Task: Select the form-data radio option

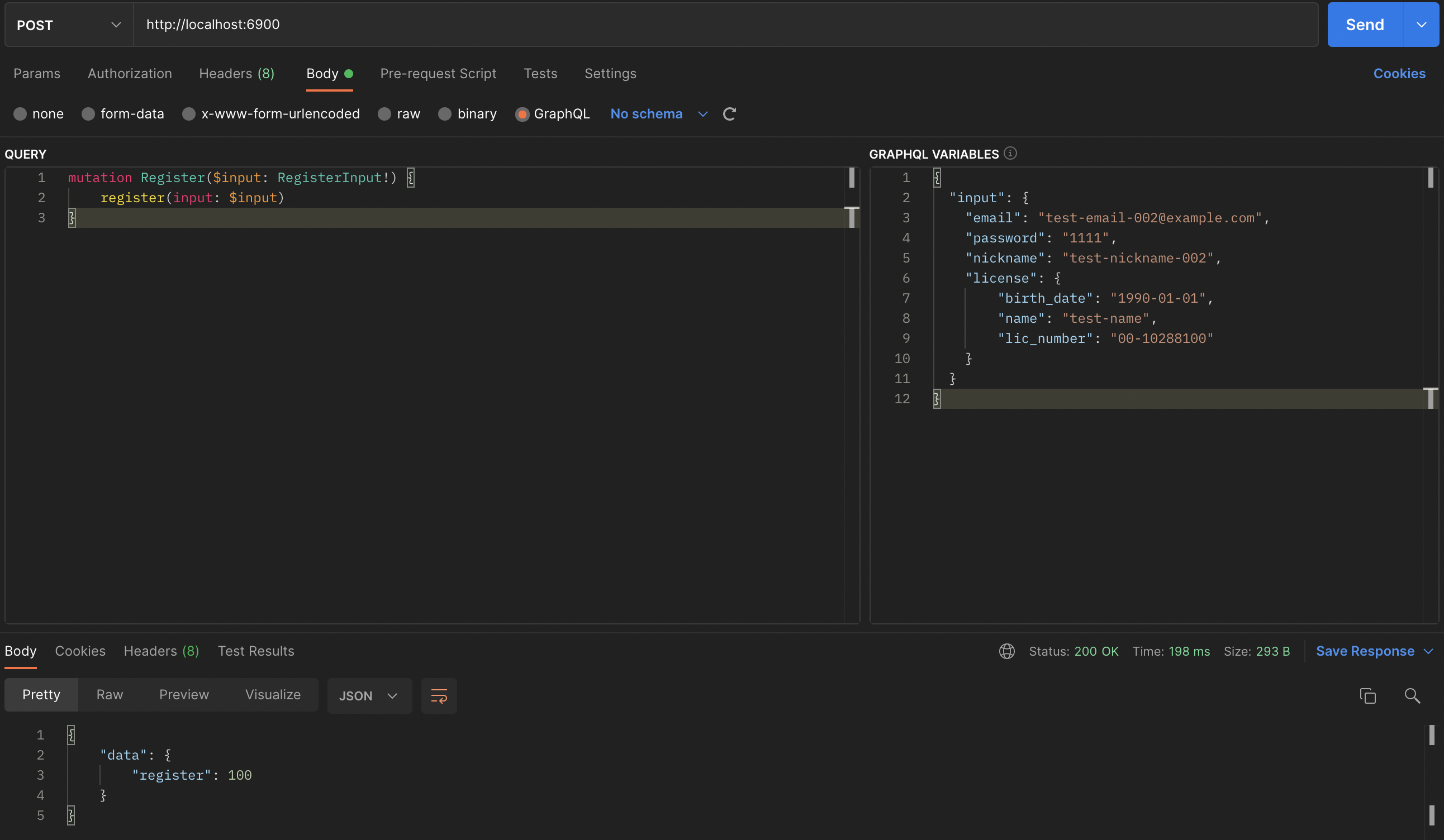Action: (88, 114)
